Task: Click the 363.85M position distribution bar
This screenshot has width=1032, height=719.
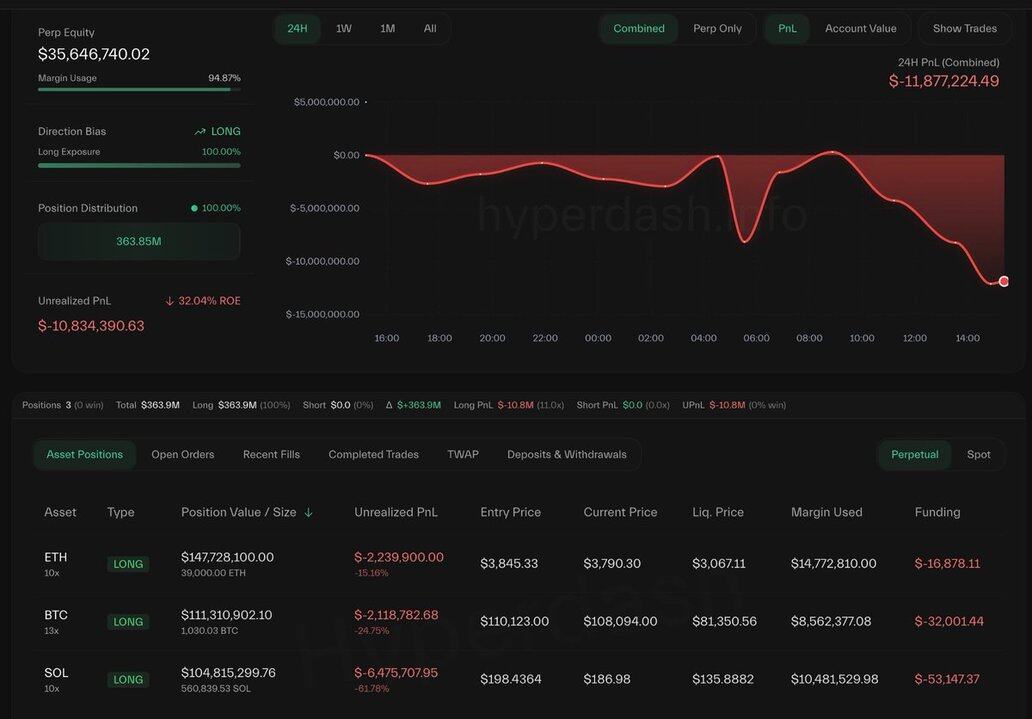Action: (139, 242)
